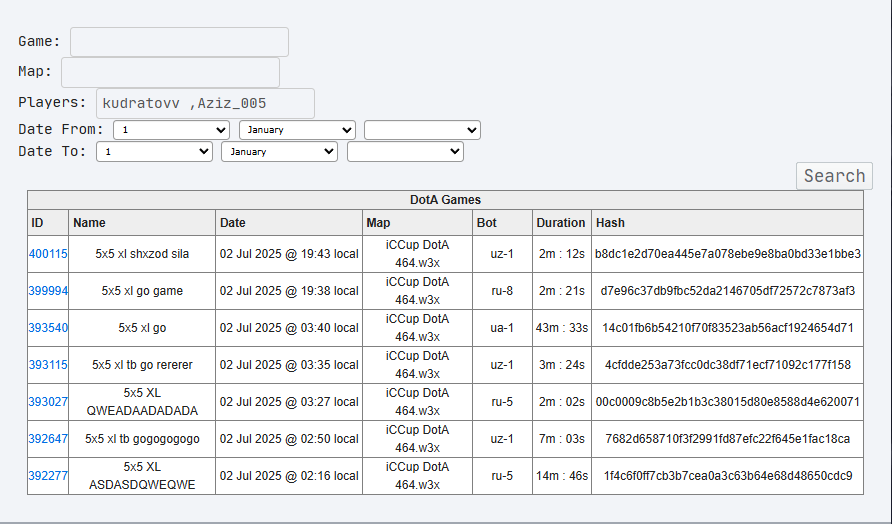Click duration '3m : 24s'
Screen dimensions: 892x524
[561, 365]
